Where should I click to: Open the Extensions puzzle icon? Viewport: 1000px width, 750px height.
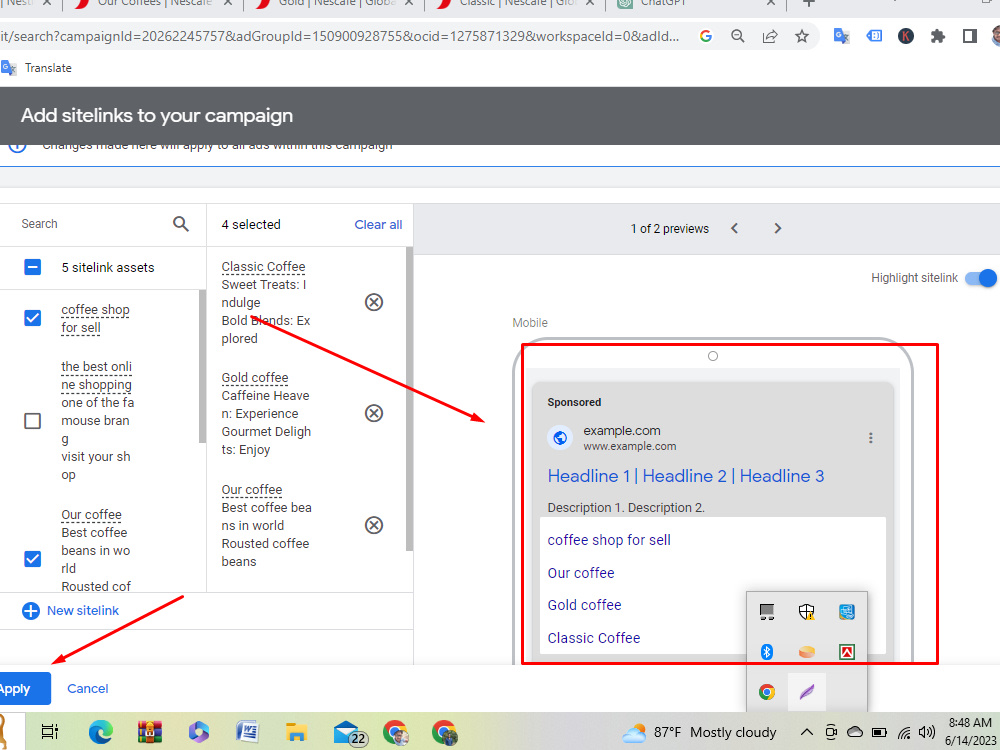[x=938, y=36]
